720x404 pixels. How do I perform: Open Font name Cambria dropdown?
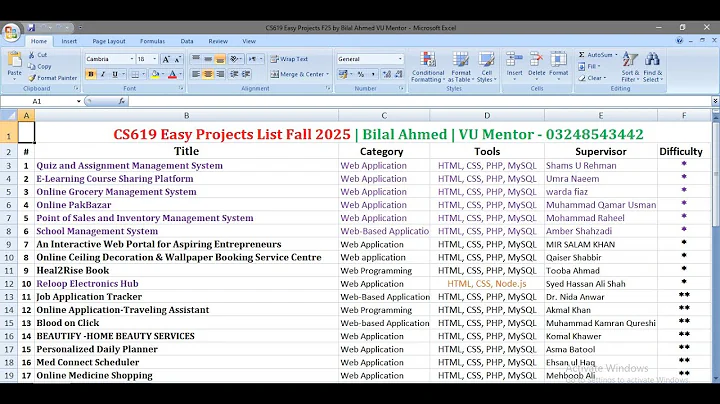point(132,59)
